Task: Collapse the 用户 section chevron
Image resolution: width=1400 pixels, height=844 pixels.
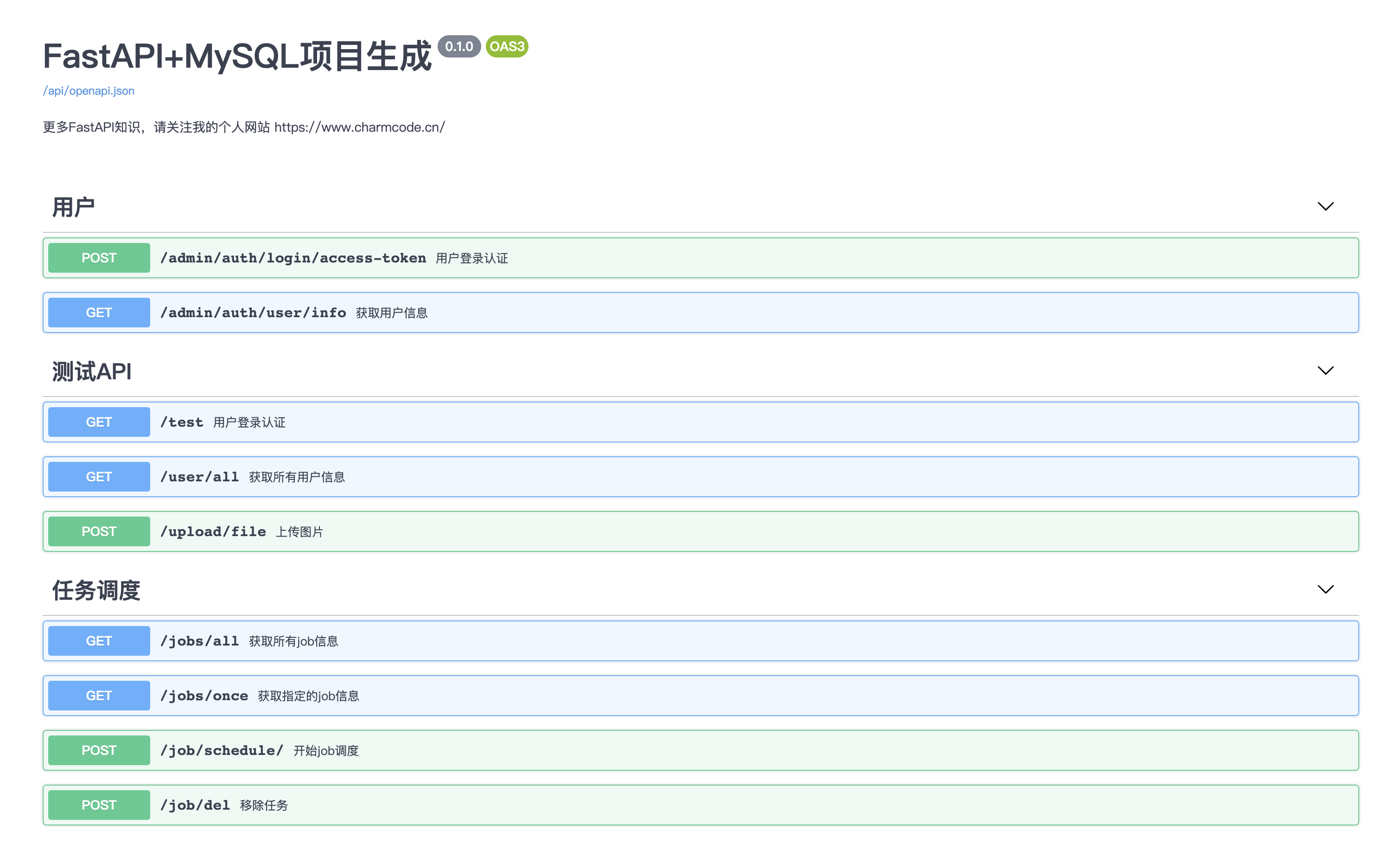Action: point(1324,206)
